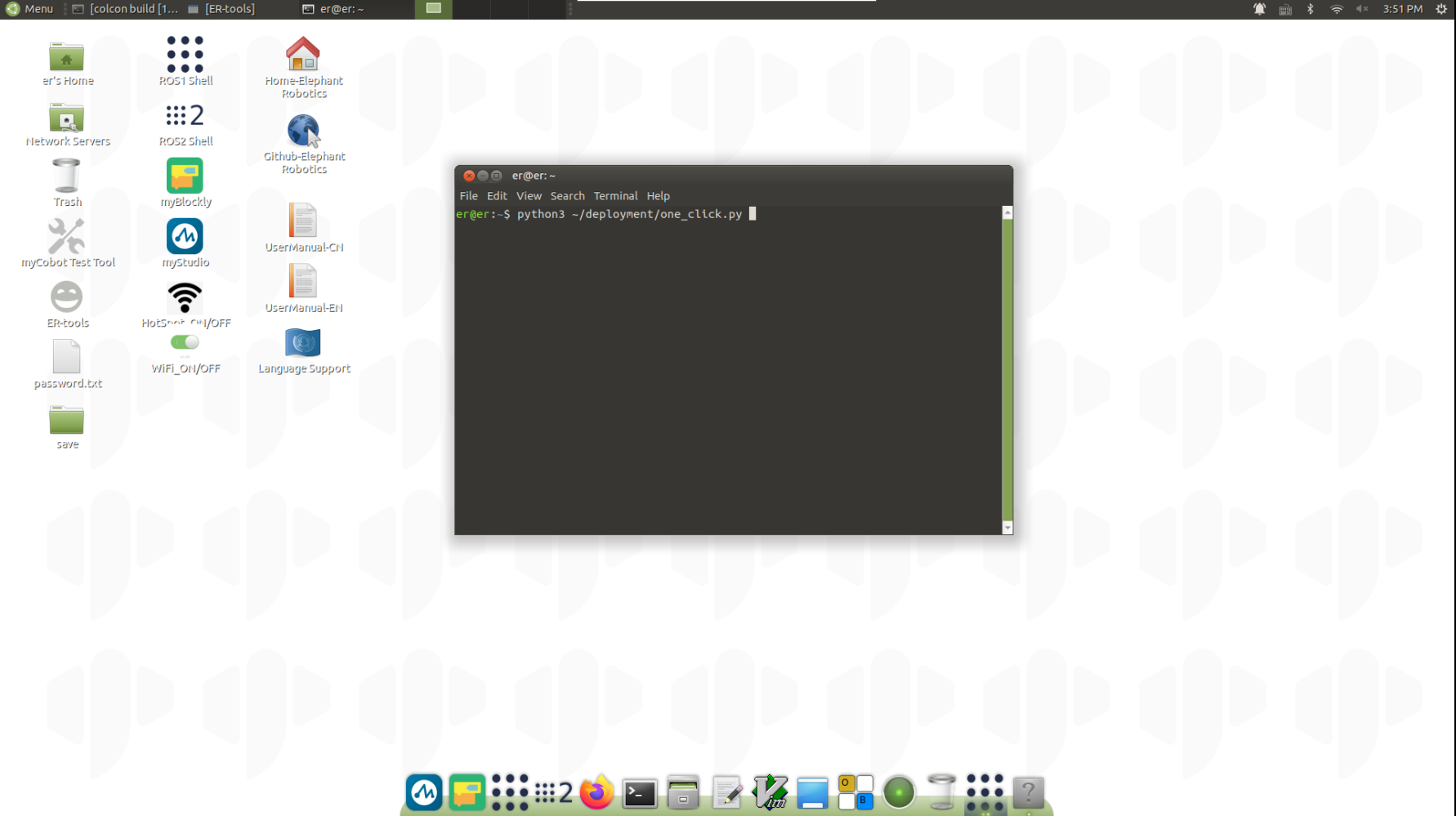Open the myStudio desktop icon
1456x816 pixels.
[185, 237]
